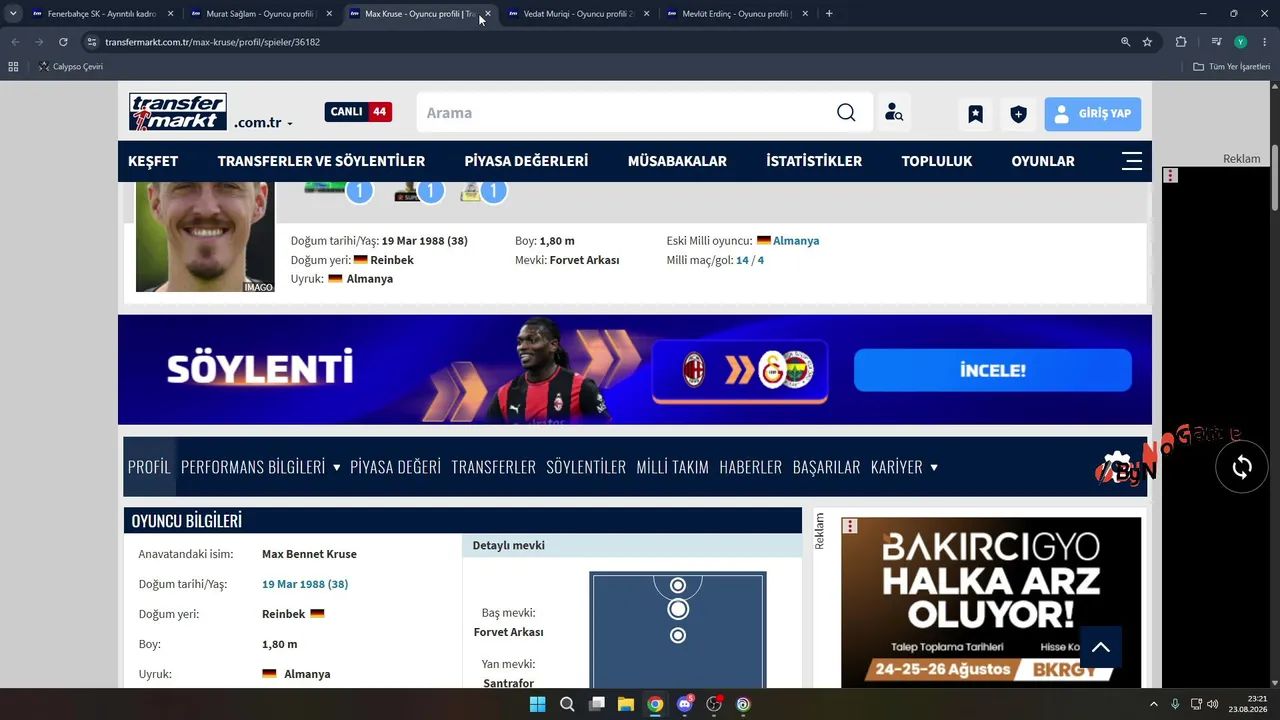The image size is (1280, 720).
Task: View site information icon beside the URL
Action: pyautogui.click(x=92, y=42)
